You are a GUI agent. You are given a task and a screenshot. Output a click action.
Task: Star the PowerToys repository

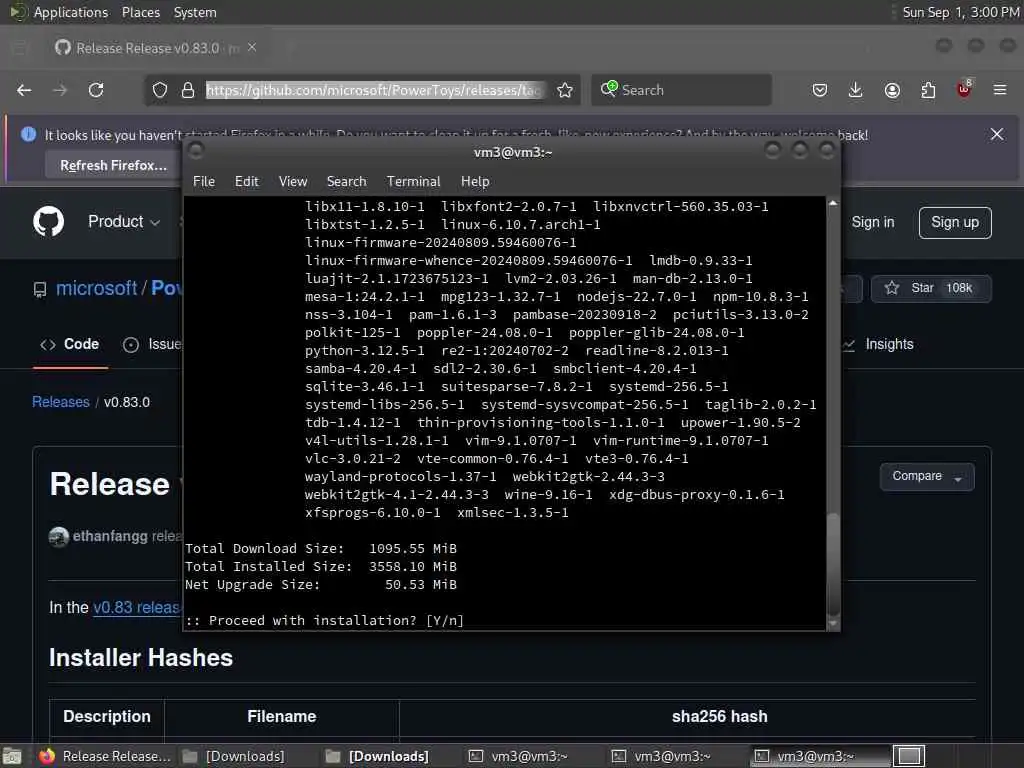pos(931,288)
